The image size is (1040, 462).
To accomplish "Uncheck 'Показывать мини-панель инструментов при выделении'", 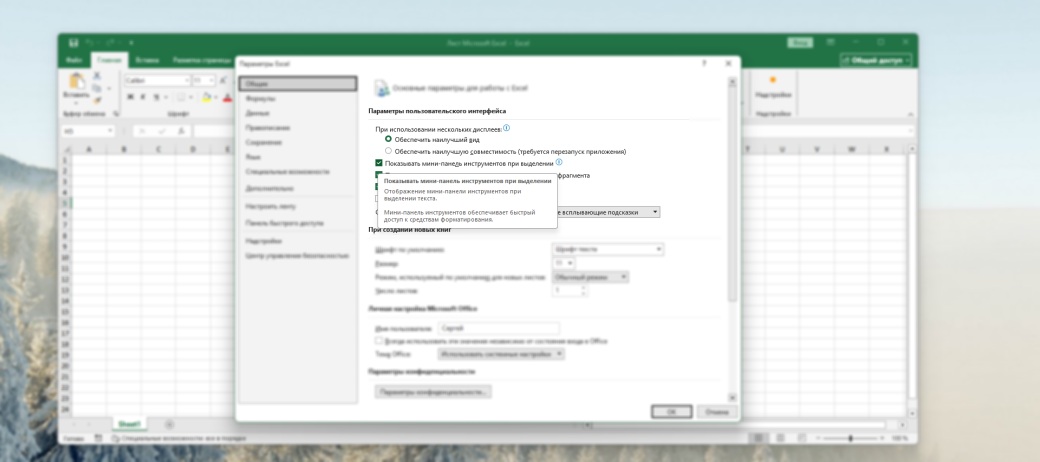I will point(379,162).
